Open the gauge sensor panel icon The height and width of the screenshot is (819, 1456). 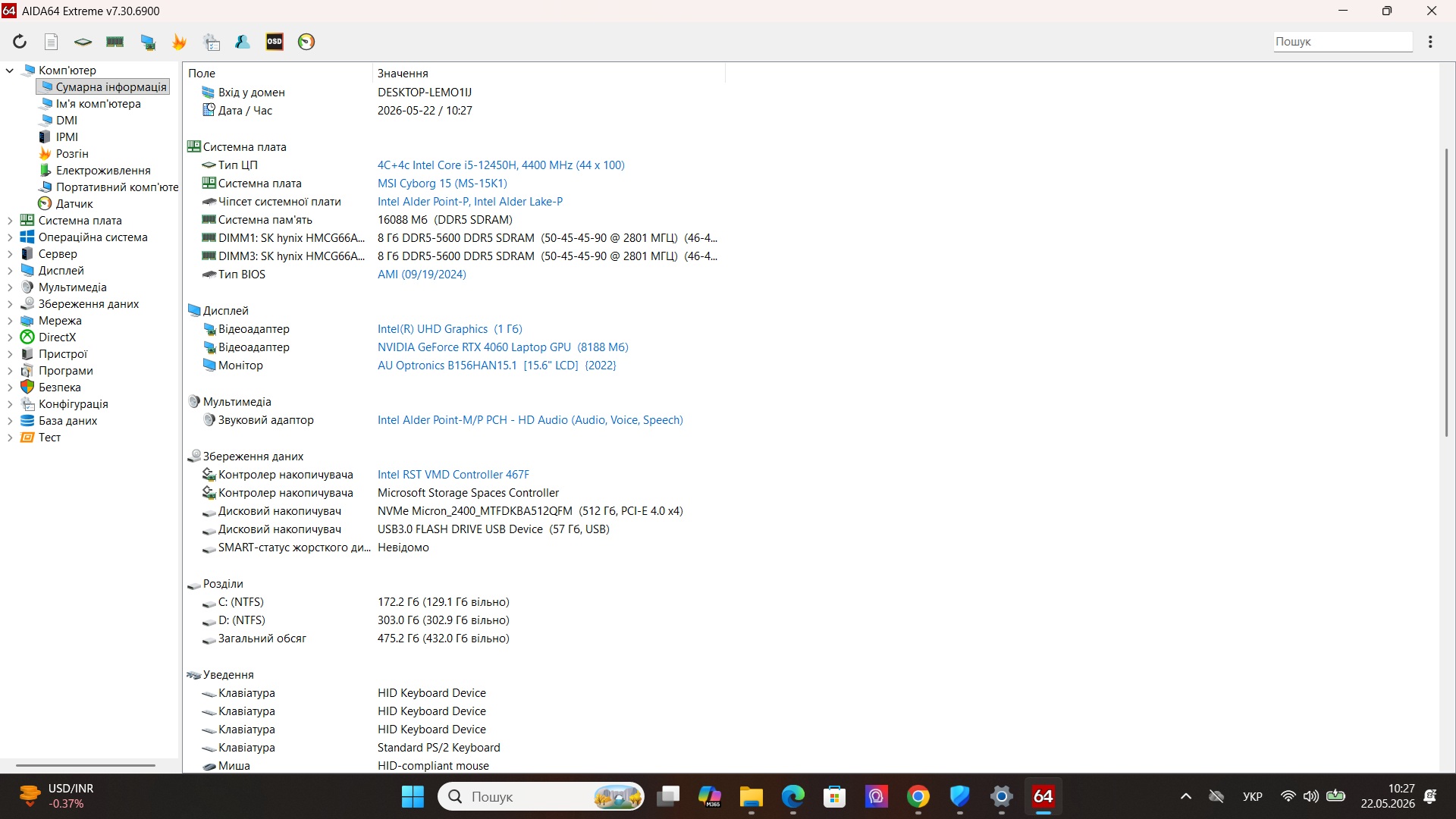coord(306,42)
